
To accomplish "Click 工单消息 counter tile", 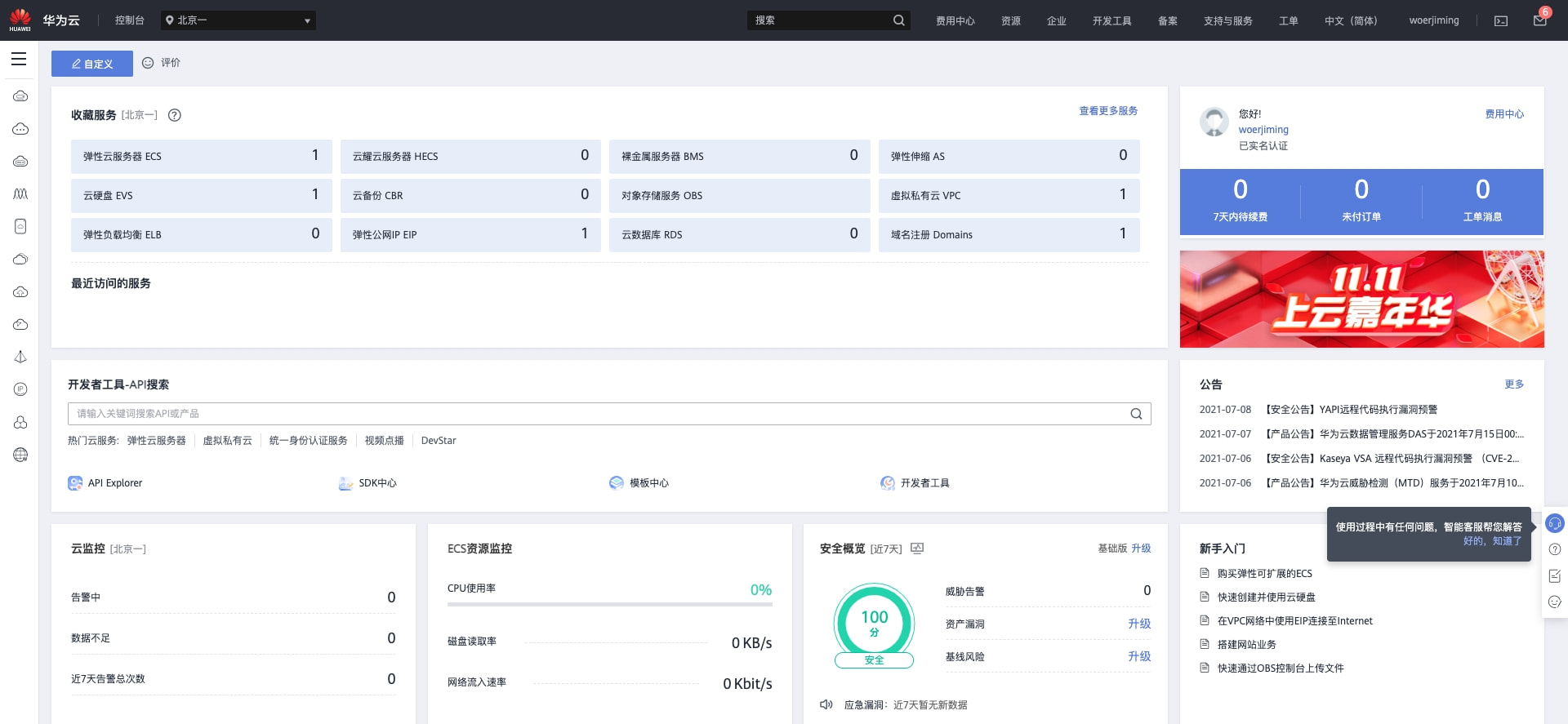I will (x=1483, y=202).
